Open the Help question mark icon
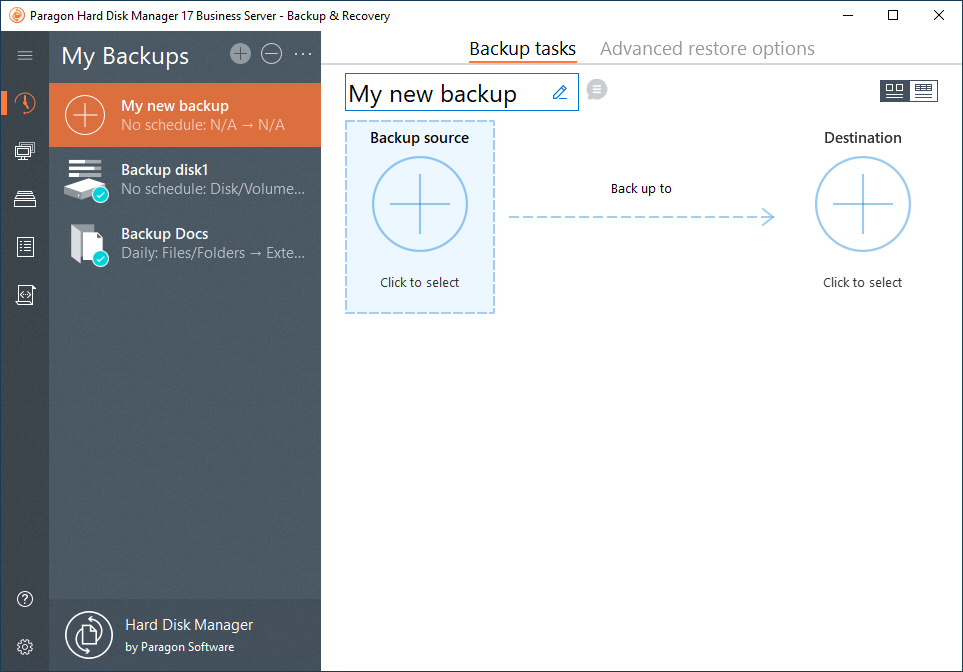963x672 pixels. click(25, 599)
